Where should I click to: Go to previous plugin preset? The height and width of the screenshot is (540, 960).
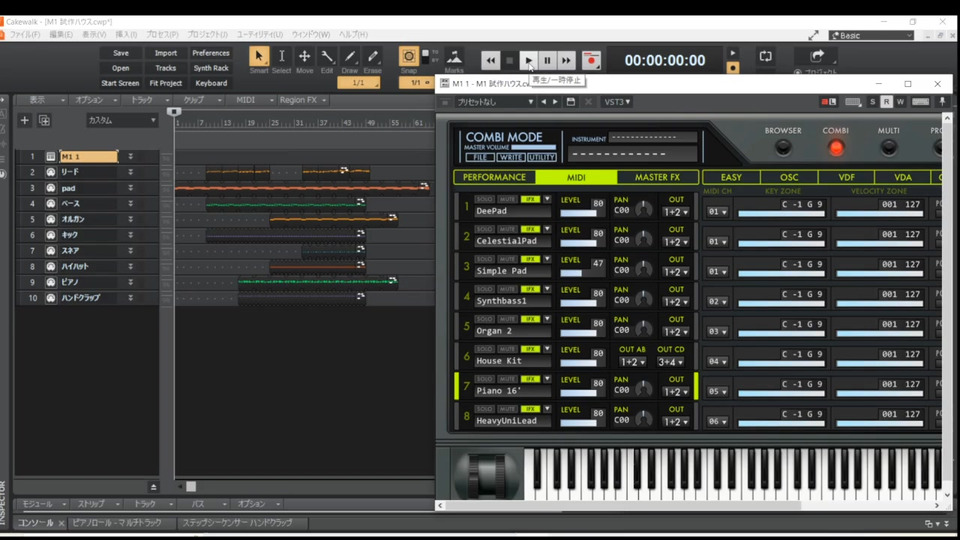pos(543,102)
